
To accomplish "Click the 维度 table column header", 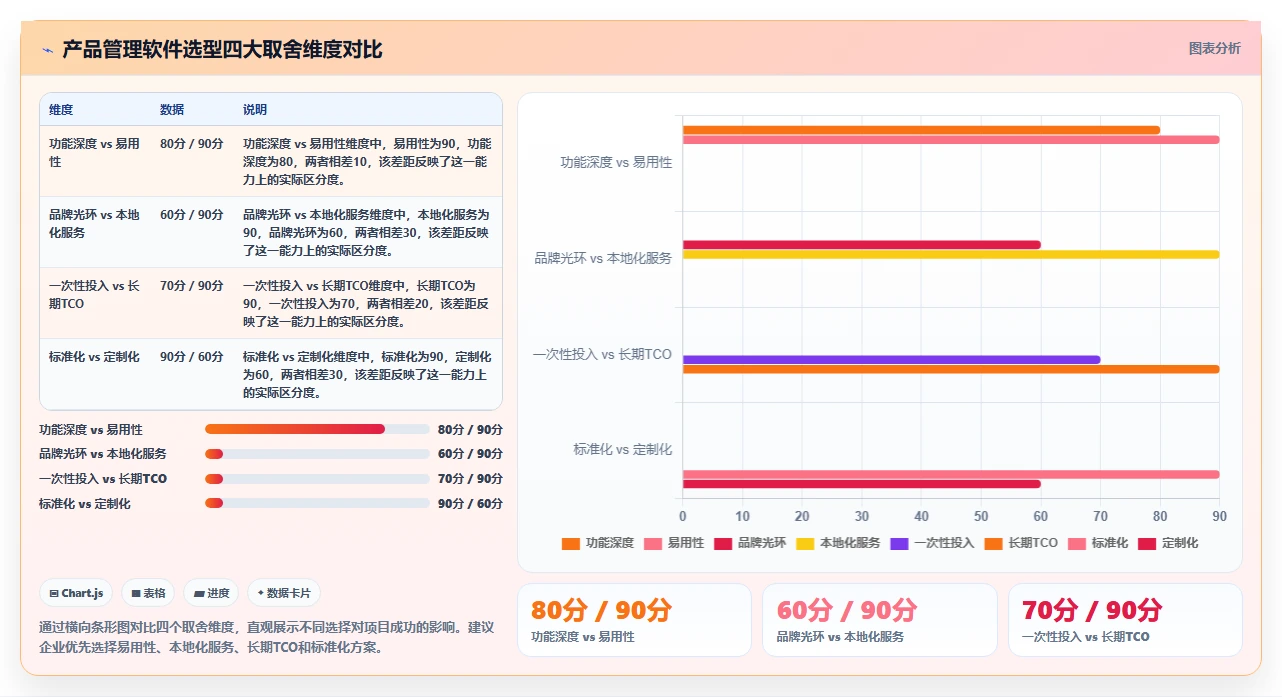I will click(61, 110).
